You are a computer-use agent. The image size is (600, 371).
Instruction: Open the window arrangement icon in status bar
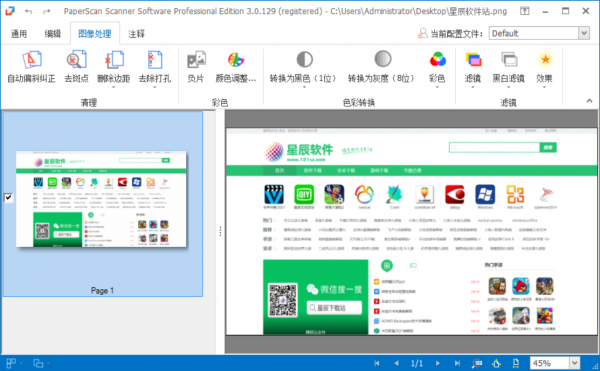38,363
